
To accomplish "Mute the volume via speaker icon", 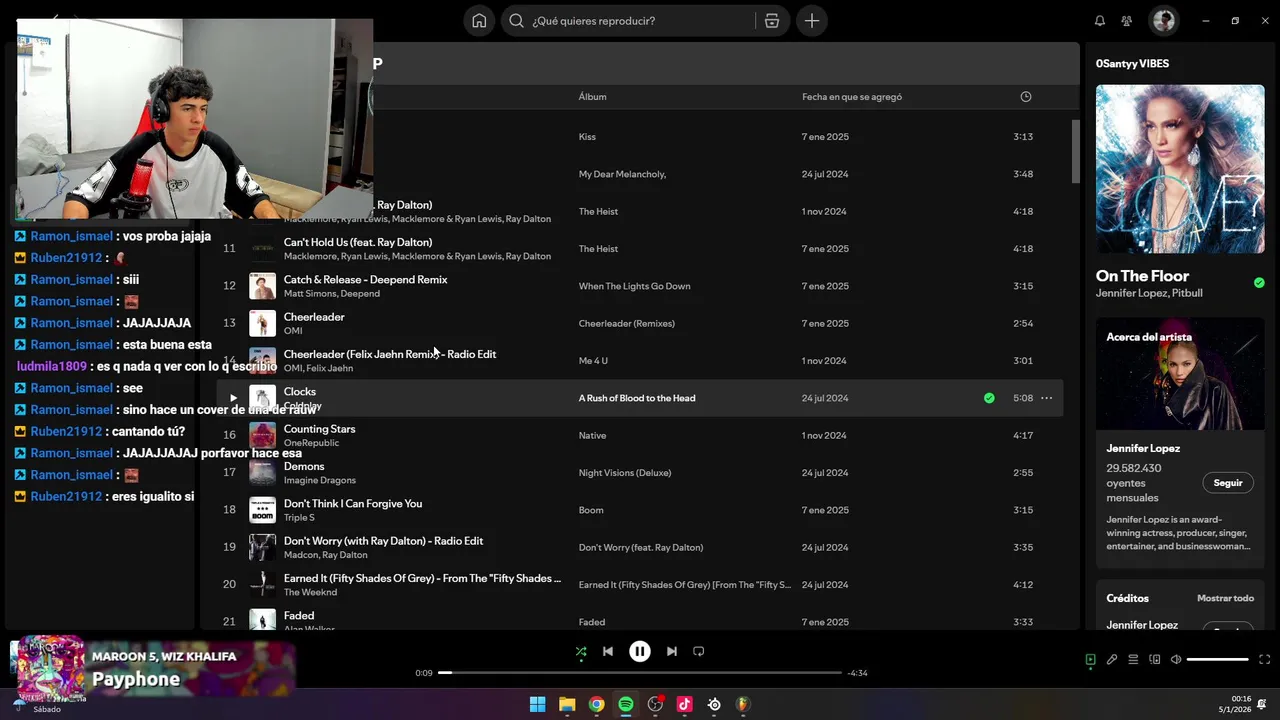I will (1176, 659).
